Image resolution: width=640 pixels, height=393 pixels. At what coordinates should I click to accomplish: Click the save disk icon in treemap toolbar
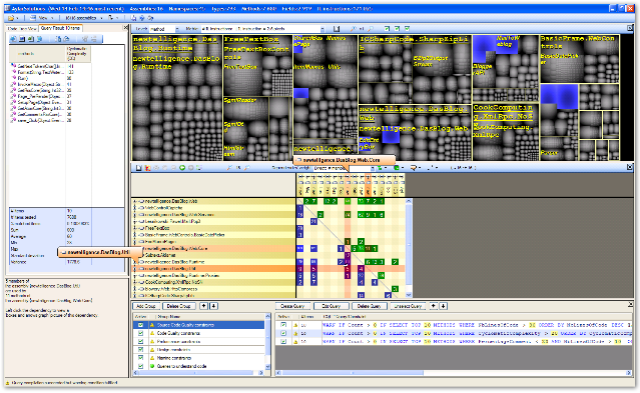(x=336, y=29)
